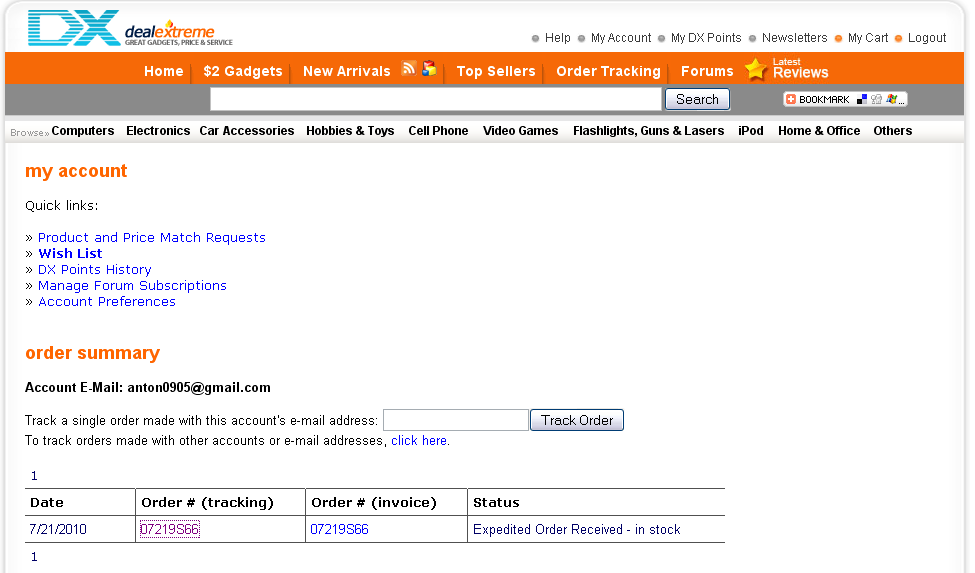Image resolution: width=975 pixels, height=573 pixels.
Task: Open the Wish List link
Action: [x=70, y=254]
